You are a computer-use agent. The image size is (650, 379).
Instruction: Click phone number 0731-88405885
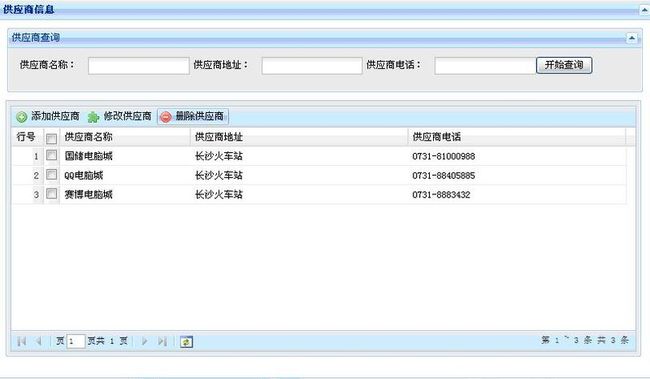[x=444, y=175]
